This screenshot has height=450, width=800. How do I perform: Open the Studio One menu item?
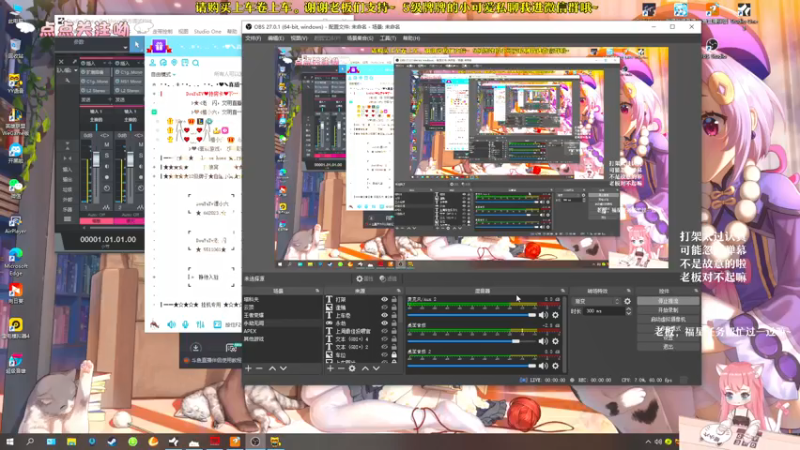208,32
